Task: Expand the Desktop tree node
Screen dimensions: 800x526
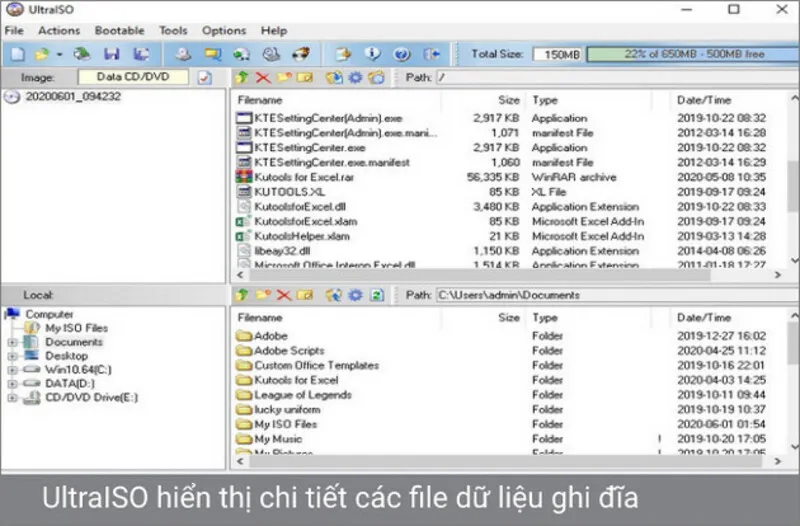Action: click(12, 356)
